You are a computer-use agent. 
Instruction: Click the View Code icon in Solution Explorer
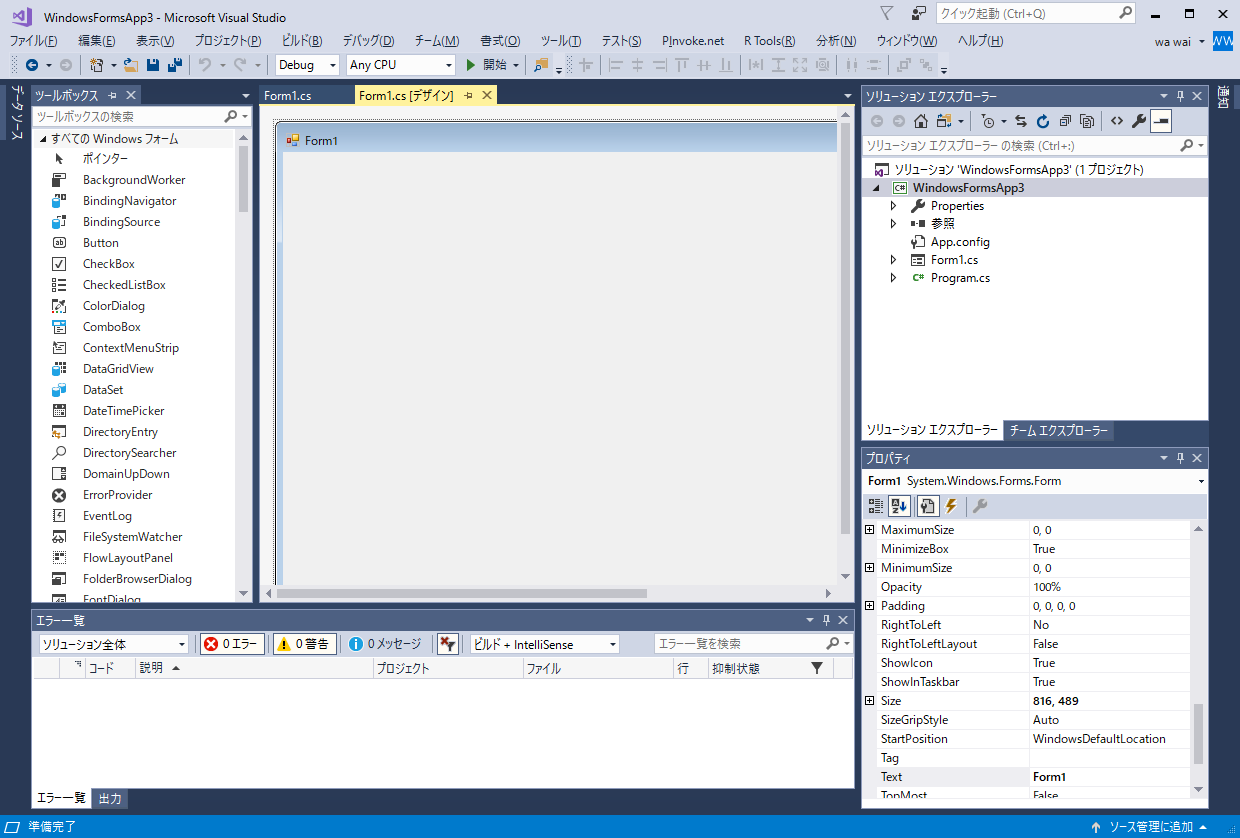[x=1116, y=121]
